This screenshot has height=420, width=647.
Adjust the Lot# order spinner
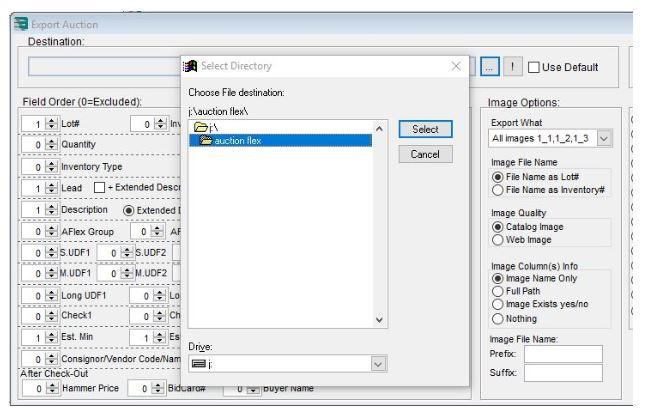51,123
